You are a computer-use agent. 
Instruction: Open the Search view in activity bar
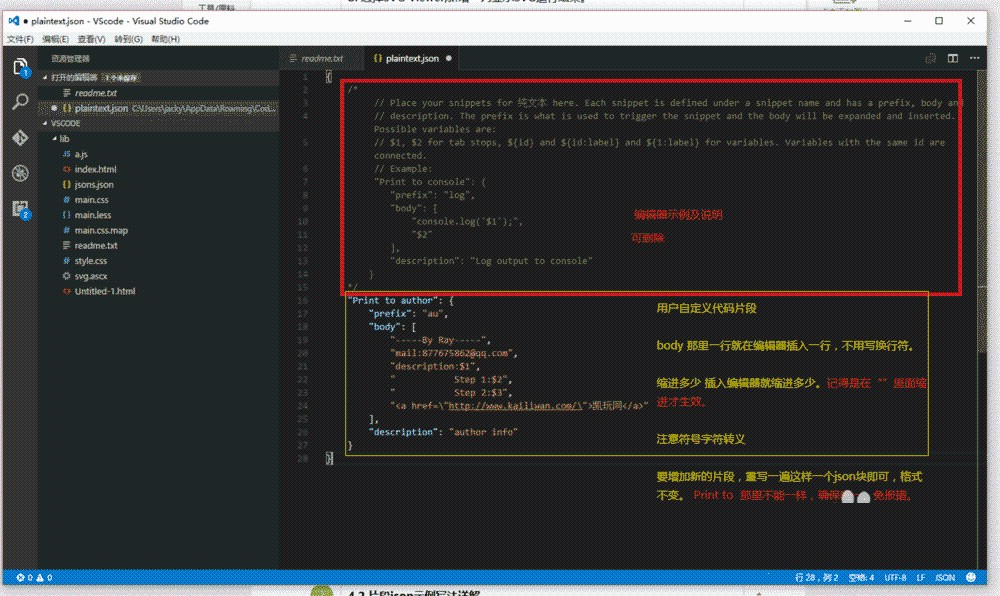point(19,102)
